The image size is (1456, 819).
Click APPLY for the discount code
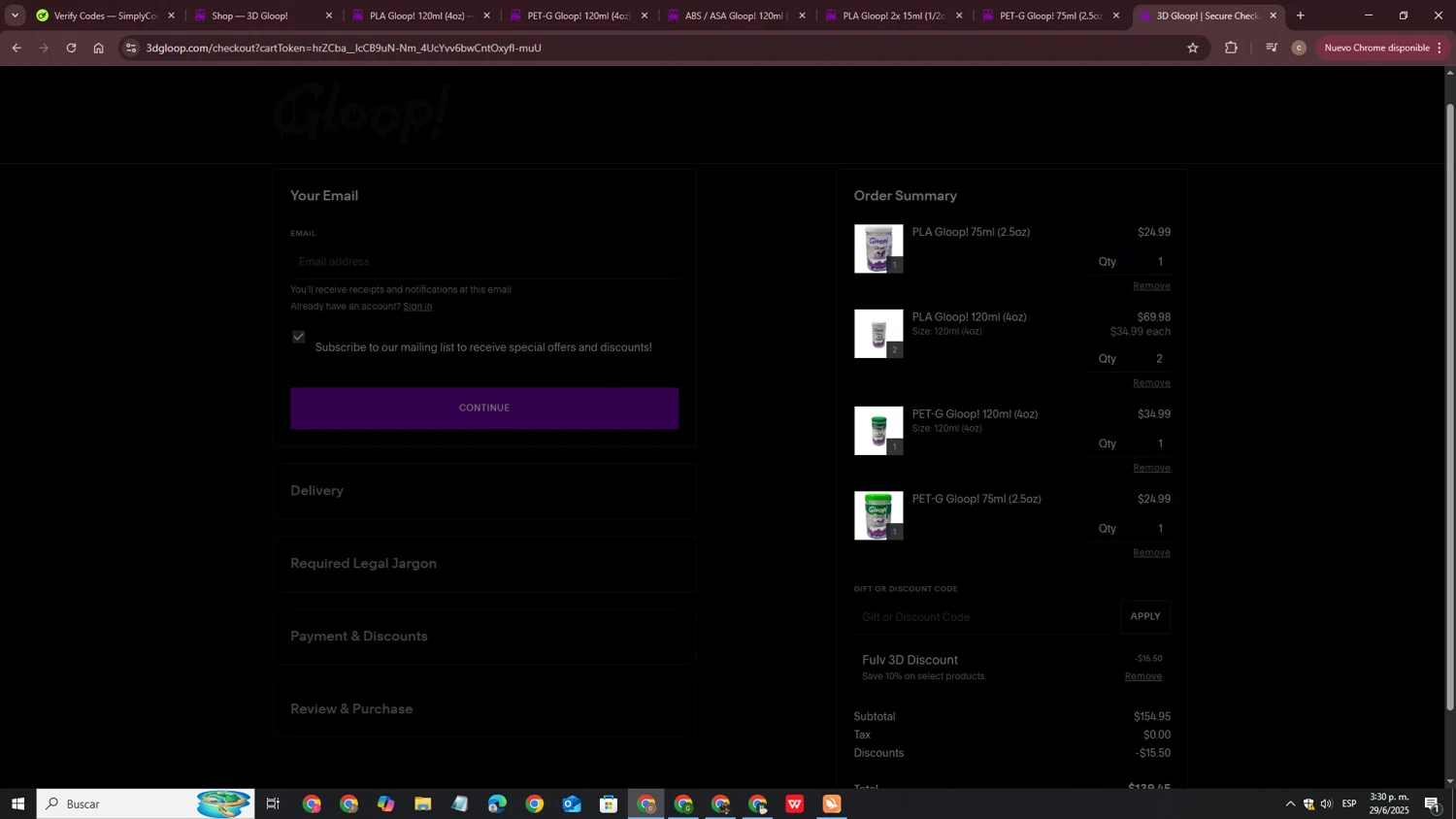[x=1145, y=617]
